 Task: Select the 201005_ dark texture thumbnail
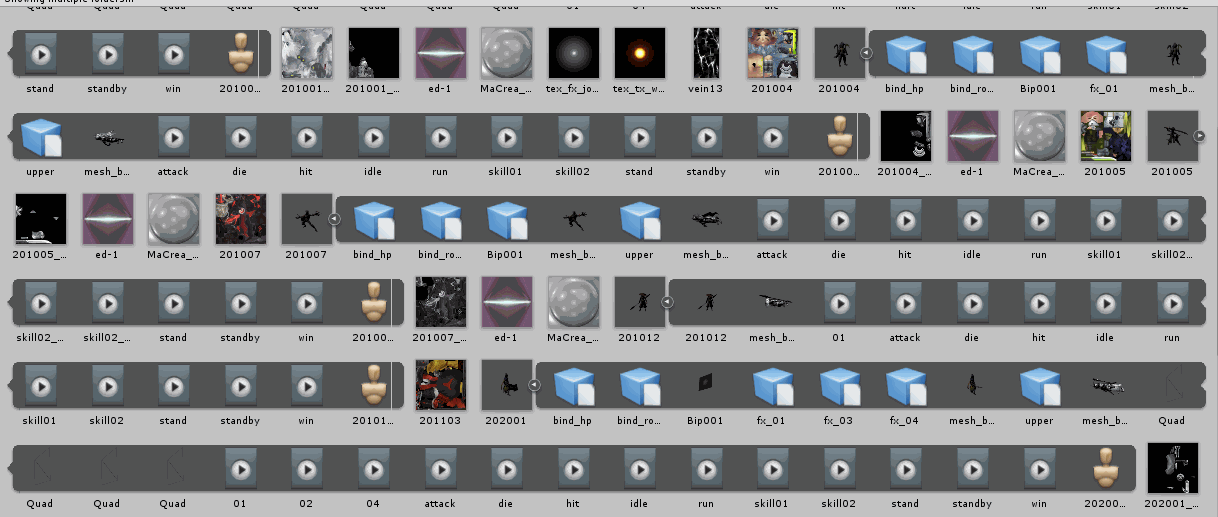[41, 219]
